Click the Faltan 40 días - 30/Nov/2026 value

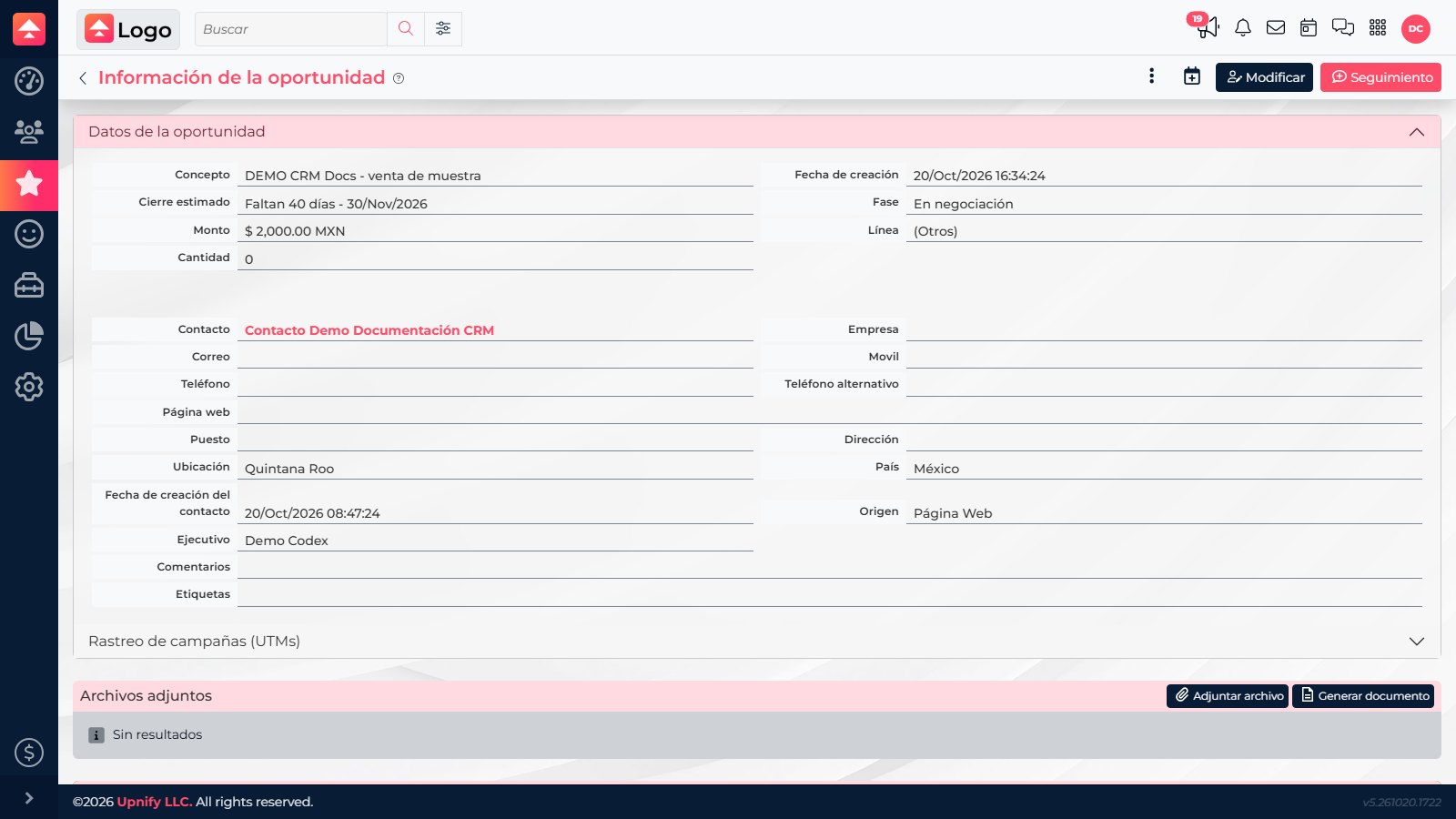point(336,204)
